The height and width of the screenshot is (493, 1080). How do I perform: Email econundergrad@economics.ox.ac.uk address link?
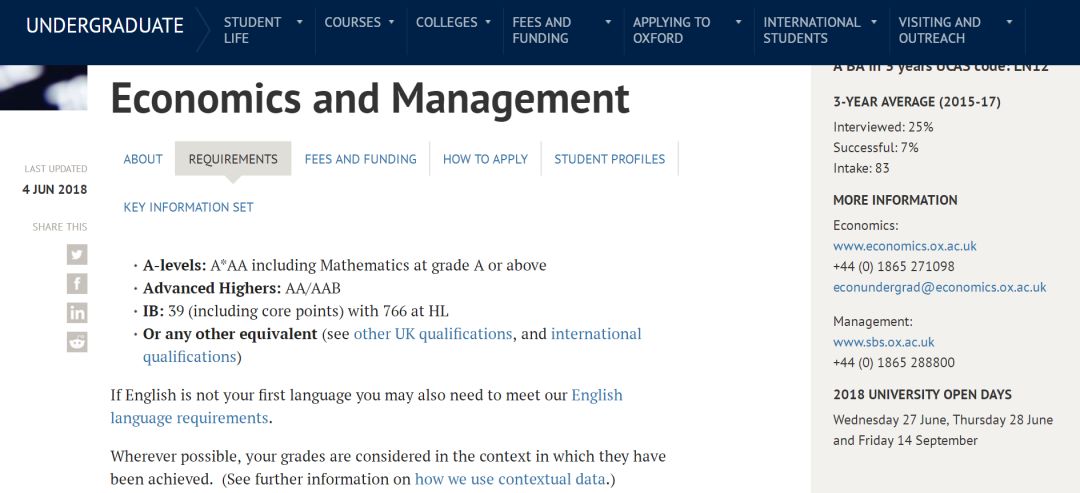click(939, 287)
